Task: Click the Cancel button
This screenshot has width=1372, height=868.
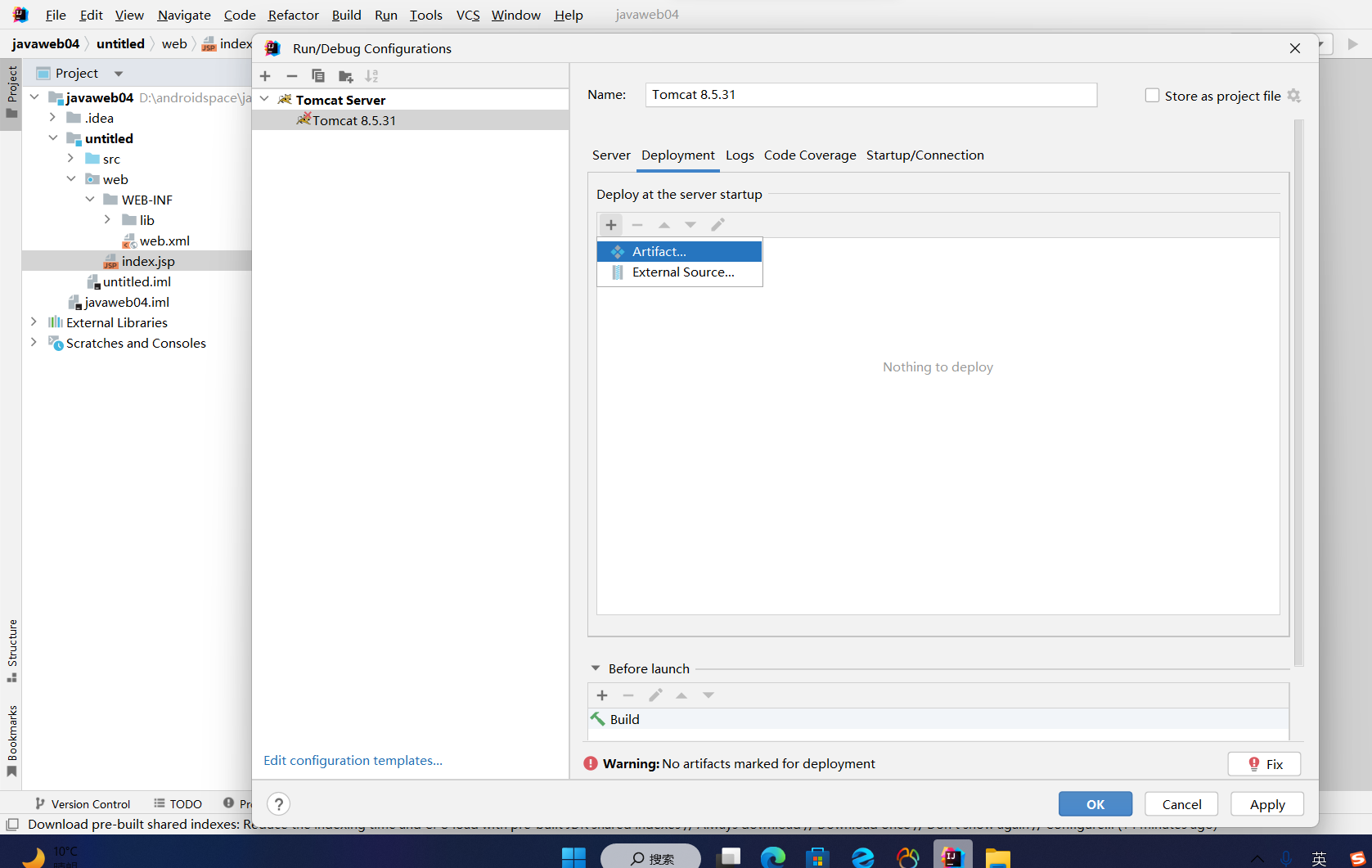Action: pos(1181,804)
